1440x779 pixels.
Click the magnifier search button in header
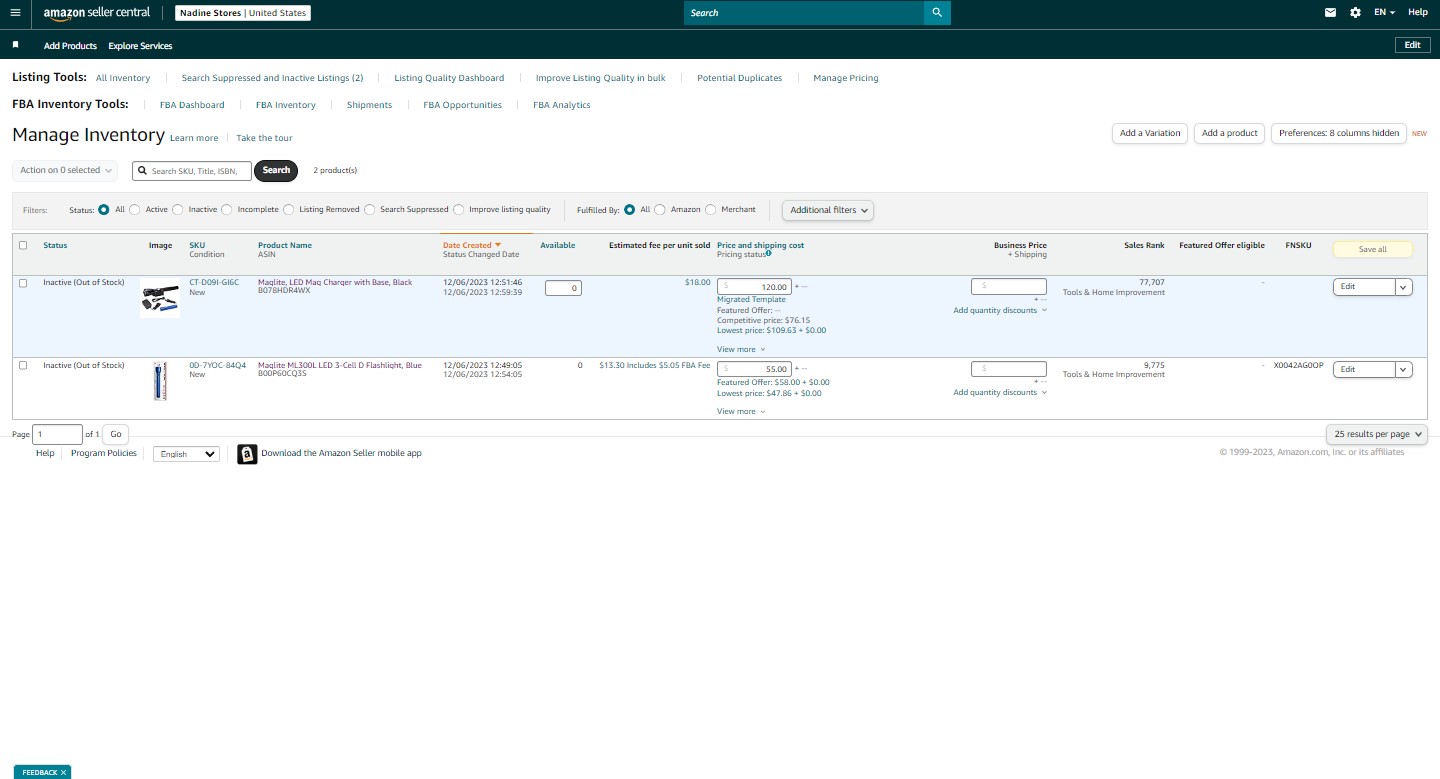937,13
